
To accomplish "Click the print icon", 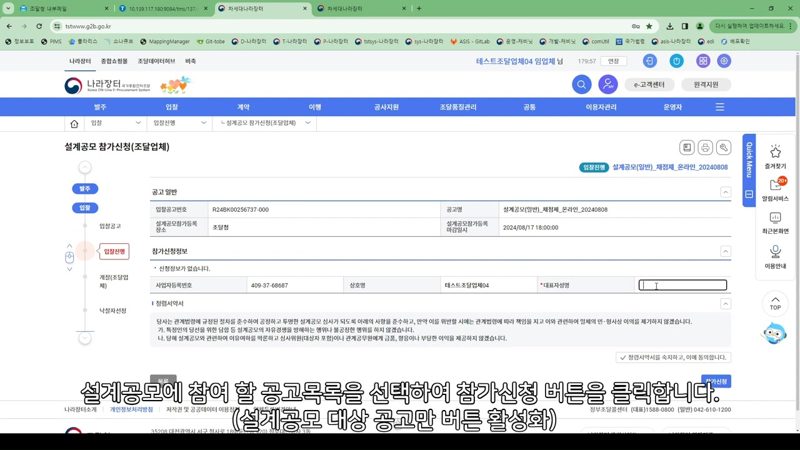I will [705, 147].
